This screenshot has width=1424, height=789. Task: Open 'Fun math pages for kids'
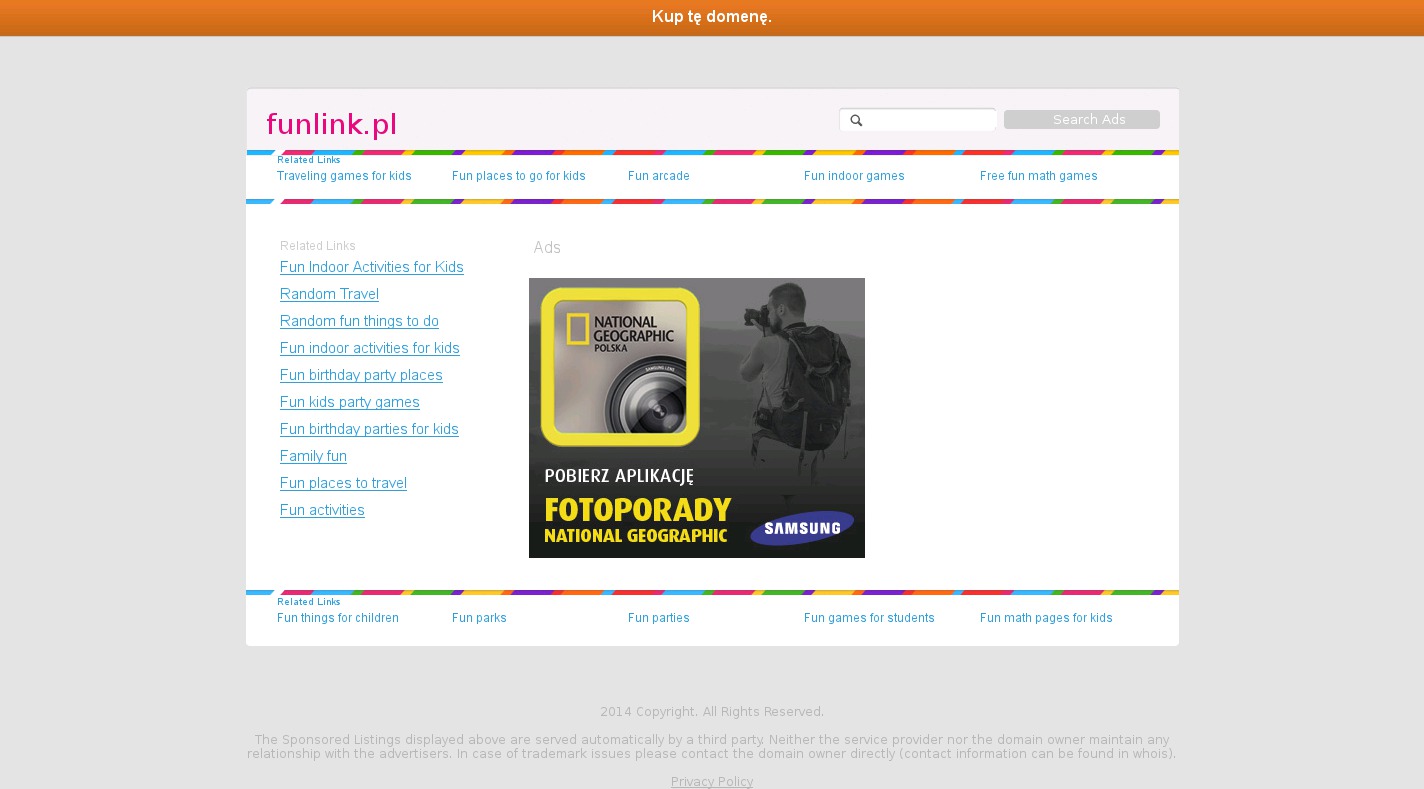tap(1046, 618)
